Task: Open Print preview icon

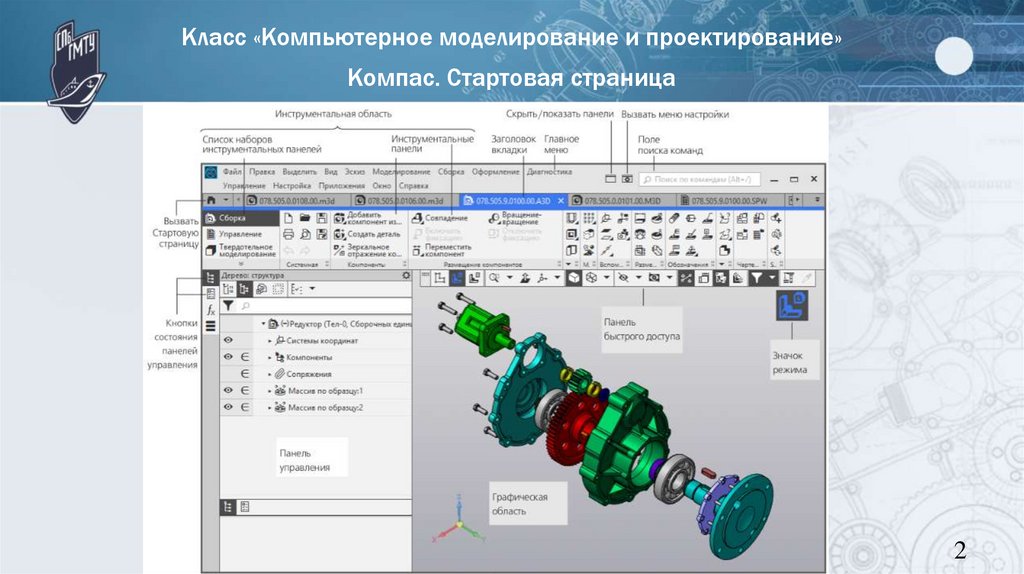Action: (x=305, y=234)
